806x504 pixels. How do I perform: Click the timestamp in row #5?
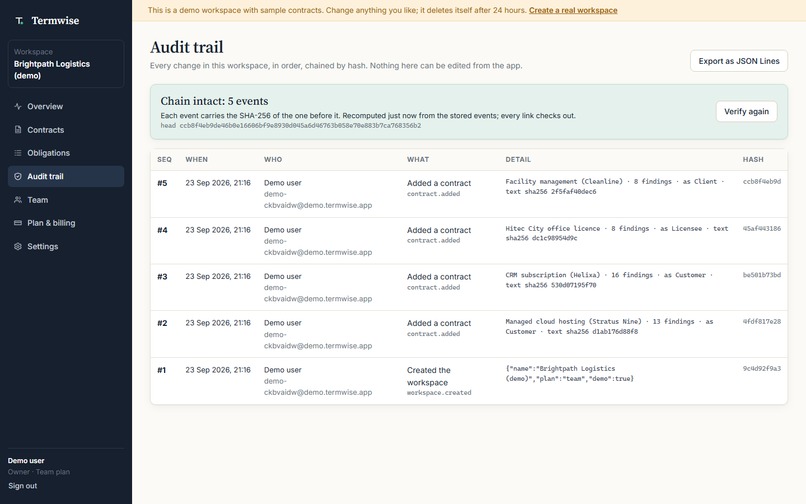(x=218, y=183)
